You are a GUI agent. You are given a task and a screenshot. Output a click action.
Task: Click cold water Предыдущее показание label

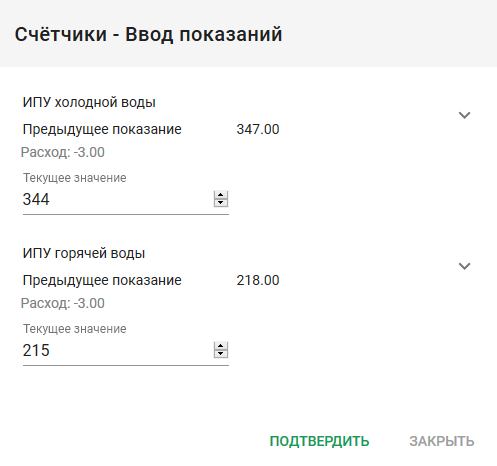(102, 129)
